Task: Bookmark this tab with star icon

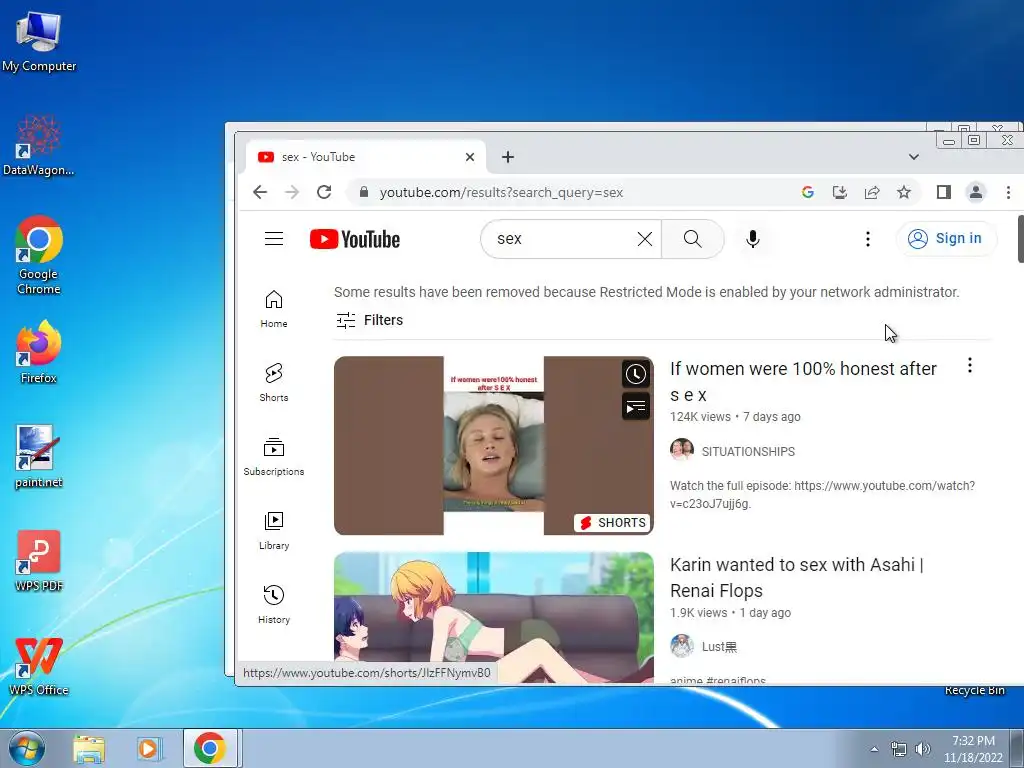Action: point(904,192)
